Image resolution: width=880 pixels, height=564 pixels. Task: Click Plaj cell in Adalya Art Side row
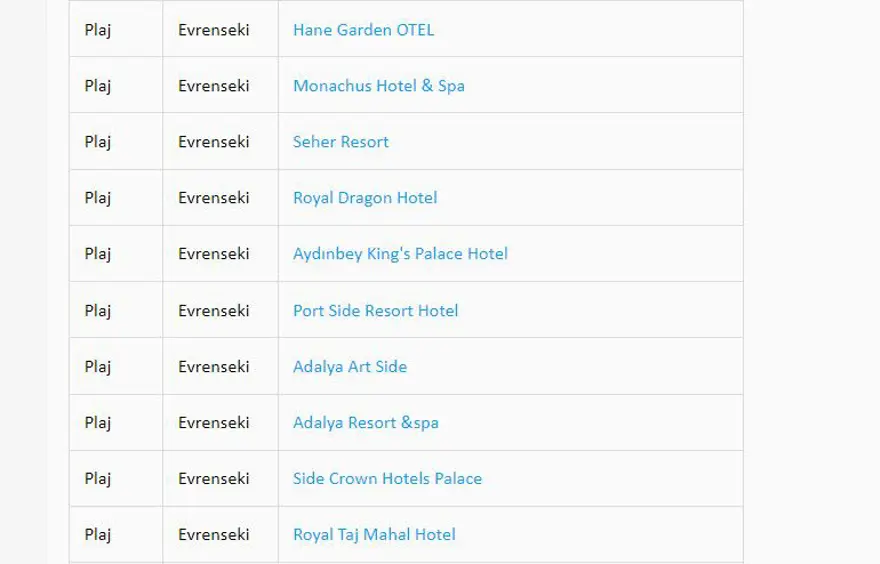click(x=98, y=367)
